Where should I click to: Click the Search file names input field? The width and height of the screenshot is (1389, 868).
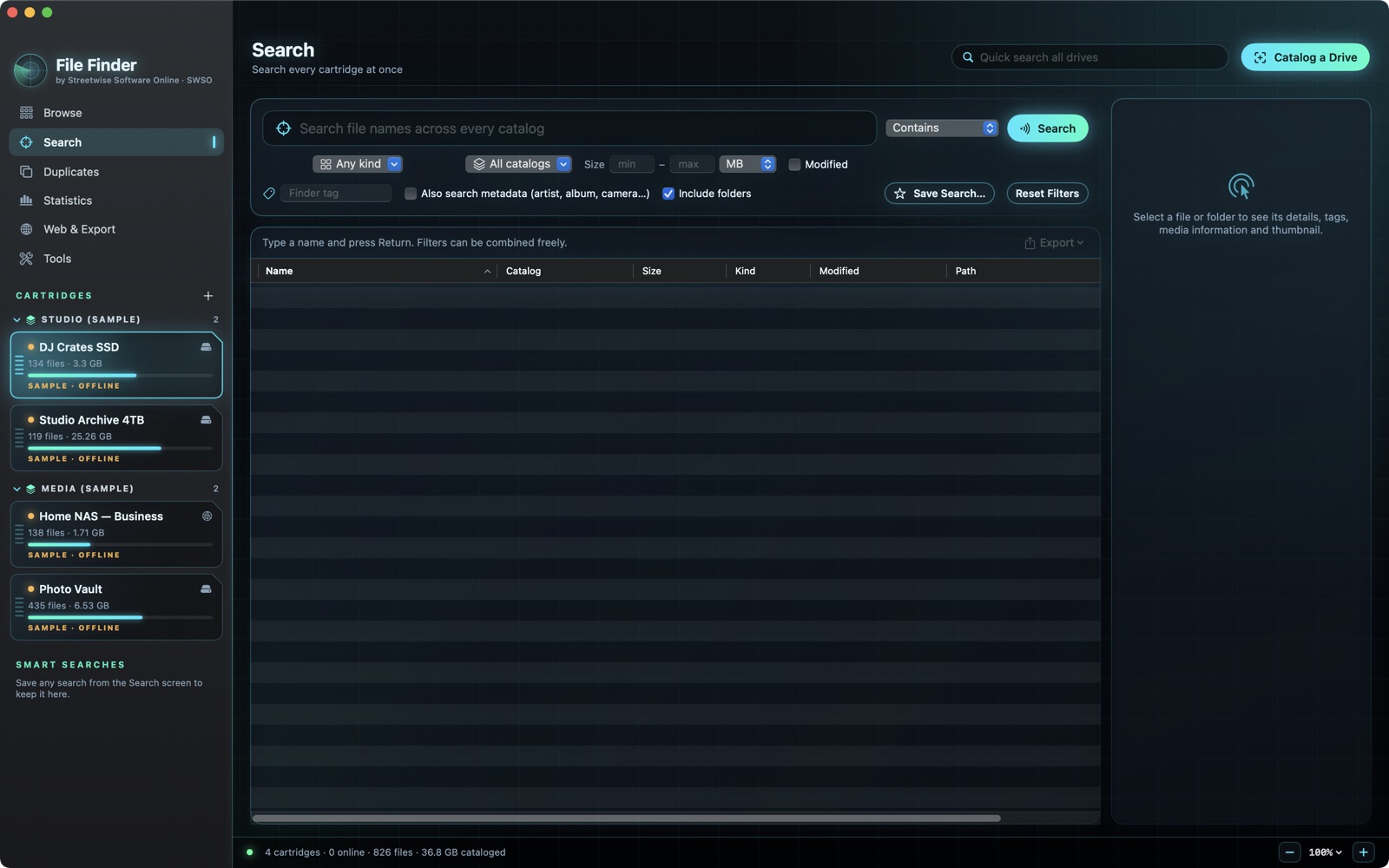[569, 128]
